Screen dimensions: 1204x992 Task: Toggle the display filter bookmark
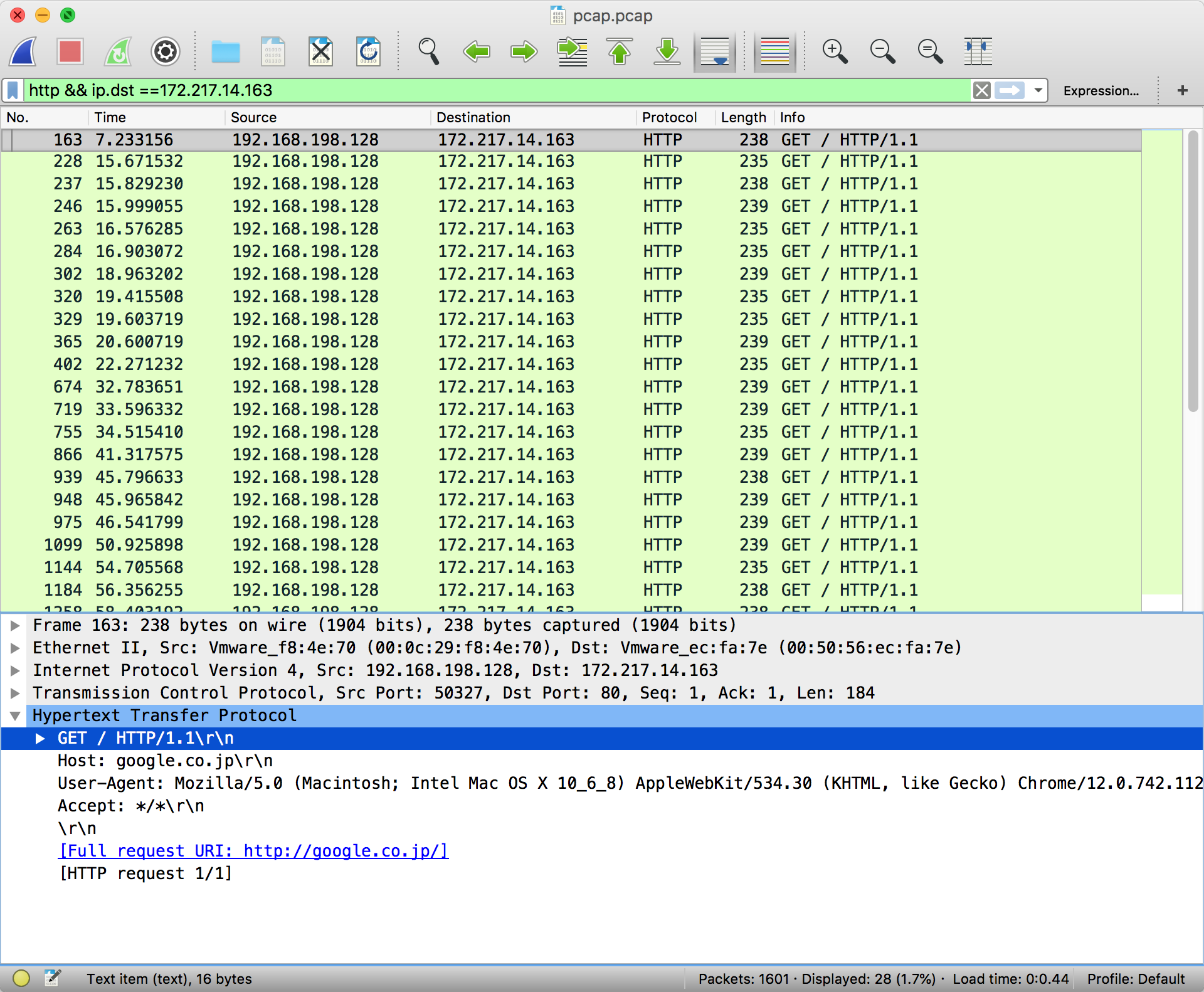tap(12, 90)
